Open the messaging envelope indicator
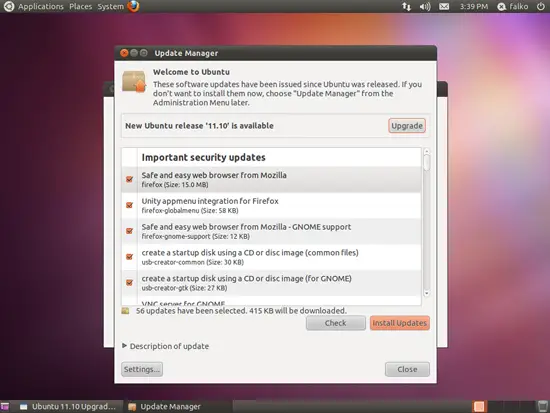Screen dimensions: 550x413 (444, 6)
